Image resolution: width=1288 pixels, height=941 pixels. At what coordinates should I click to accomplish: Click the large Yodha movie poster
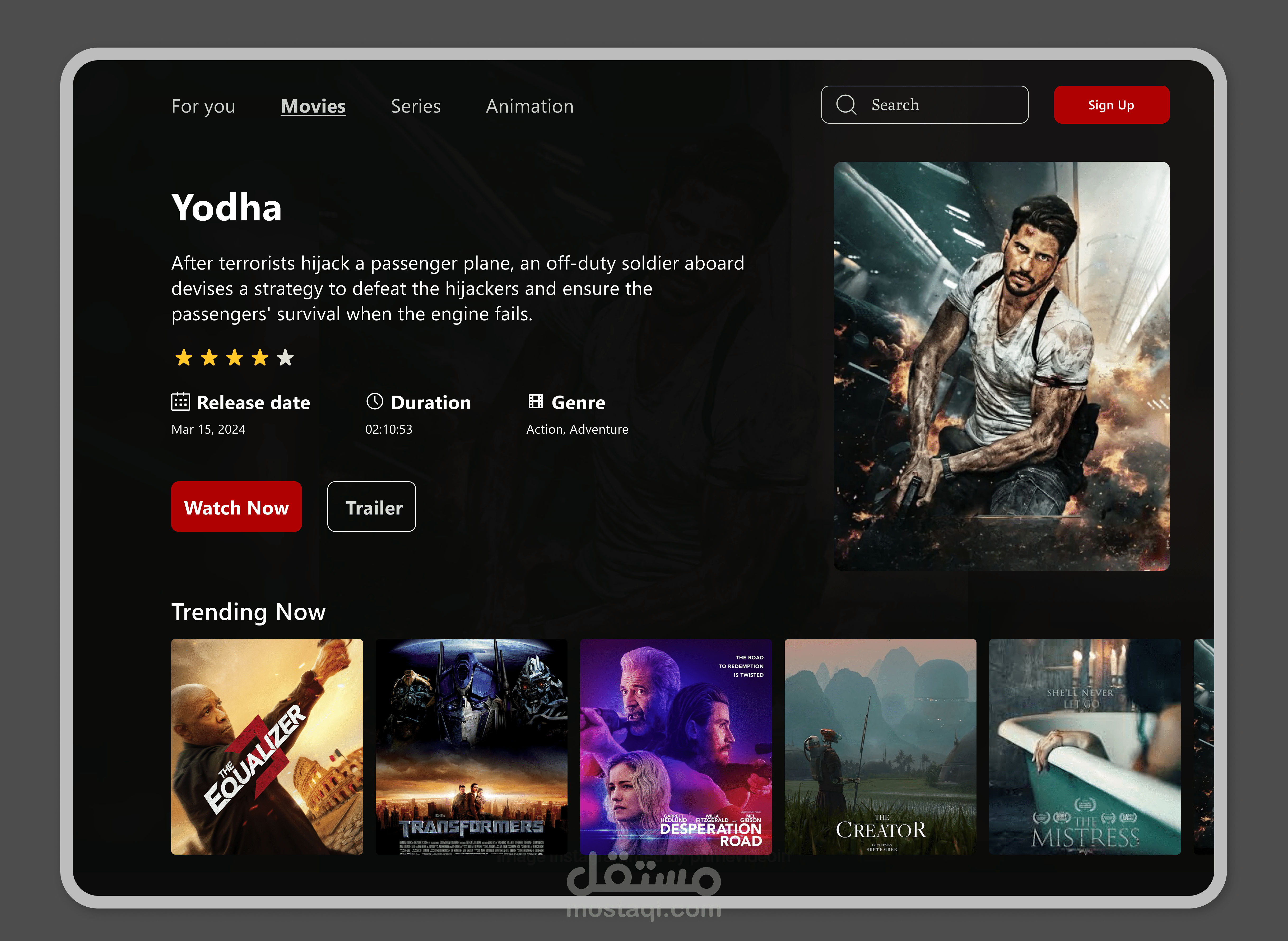pos(1002,366)
